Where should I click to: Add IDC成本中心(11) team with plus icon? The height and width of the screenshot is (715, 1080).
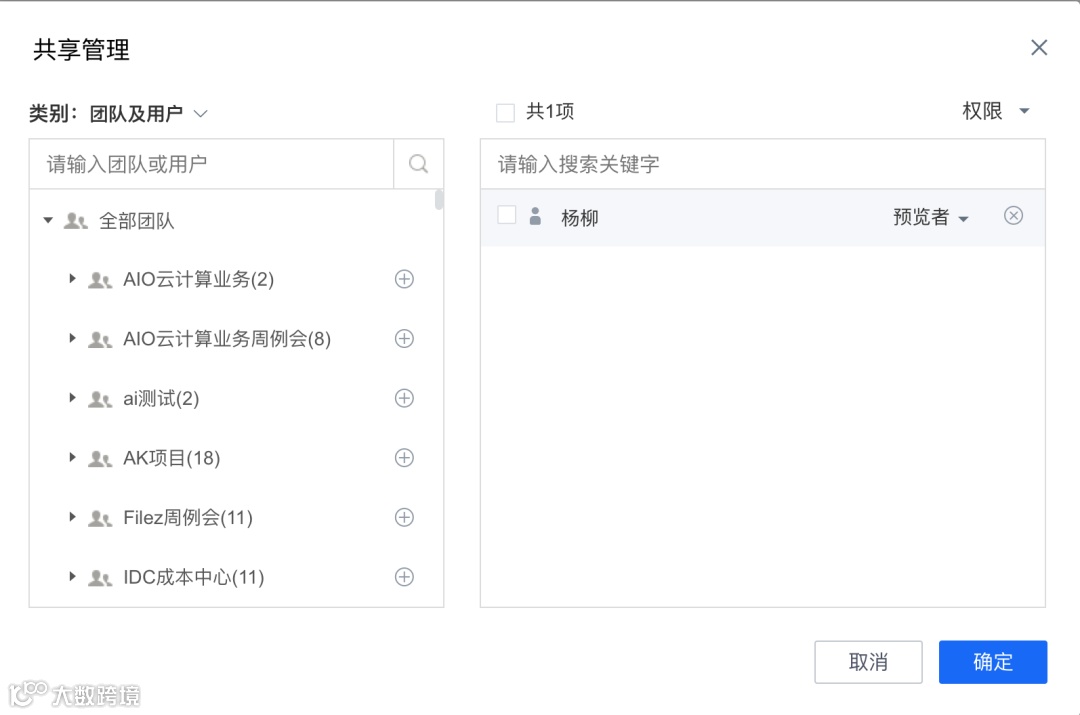tap(404, 577)
